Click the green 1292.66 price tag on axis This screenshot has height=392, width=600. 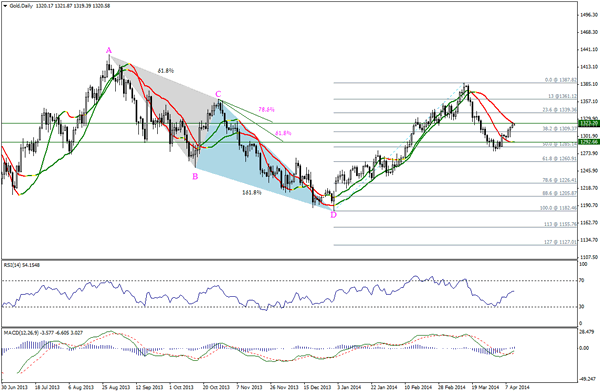coord(589,142)
